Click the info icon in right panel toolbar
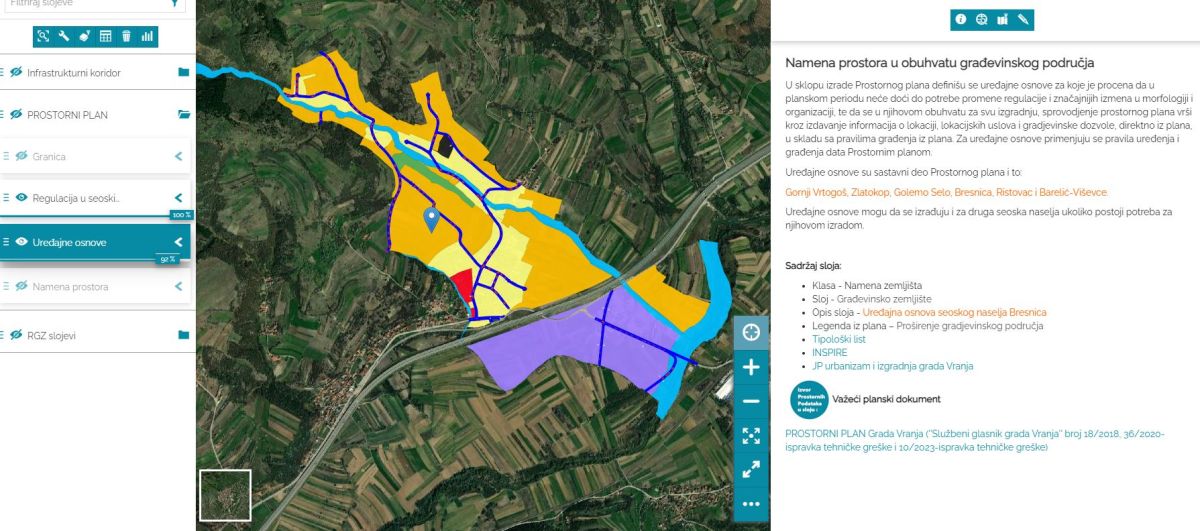Image resolution: width=1200 pixels, height=531 pixels. pyautogui.click(x=961, y=19)
